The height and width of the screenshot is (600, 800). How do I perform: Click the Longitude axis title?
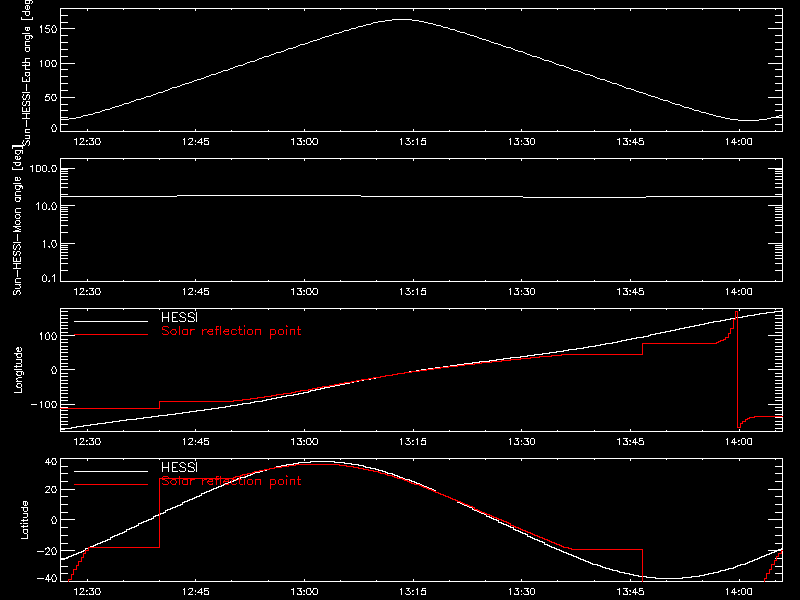(x=18, y=370)
